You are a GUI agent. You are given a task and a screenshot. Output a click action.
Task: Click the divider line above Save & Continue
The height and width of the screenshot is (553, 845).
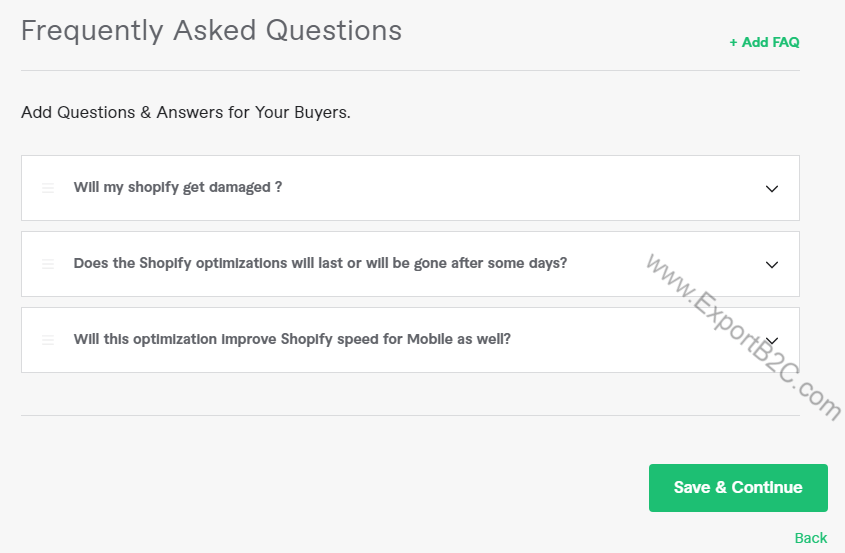click(x=410, y=415)
